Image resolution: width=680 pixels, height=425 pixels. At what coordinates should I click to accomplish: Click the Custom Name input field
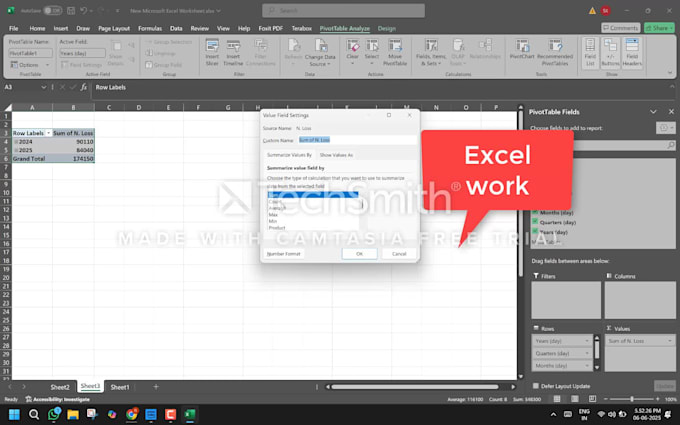point(357,140)
